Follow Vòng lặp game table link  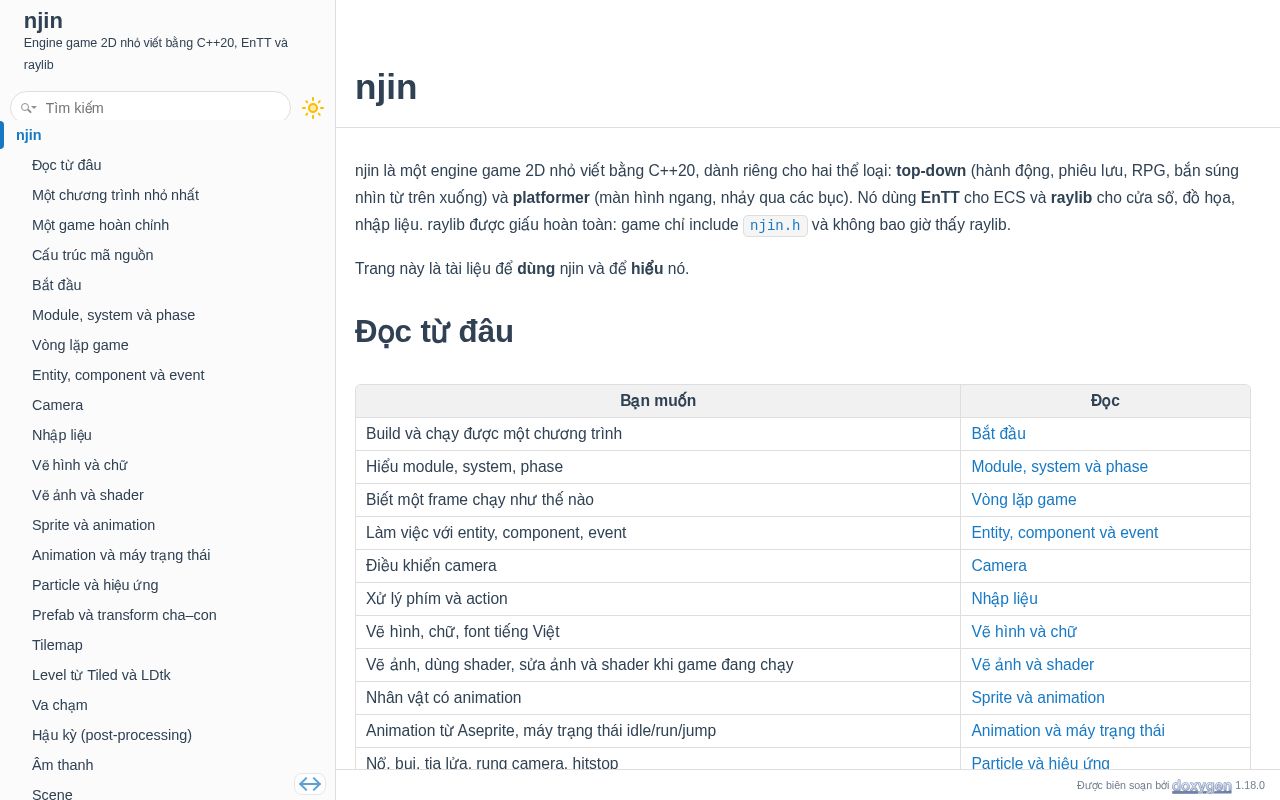[x=1024, y=500]
